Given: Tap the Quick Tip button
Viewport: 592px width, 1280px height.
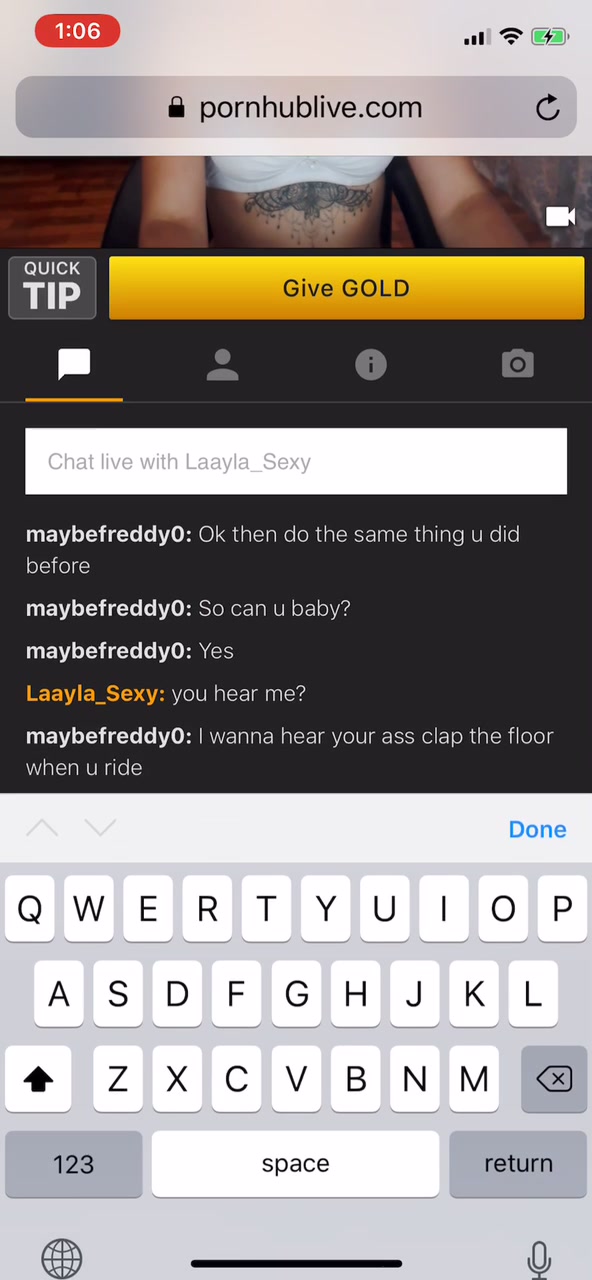Looking at the screenshot, I should click(x=52, y=288).
